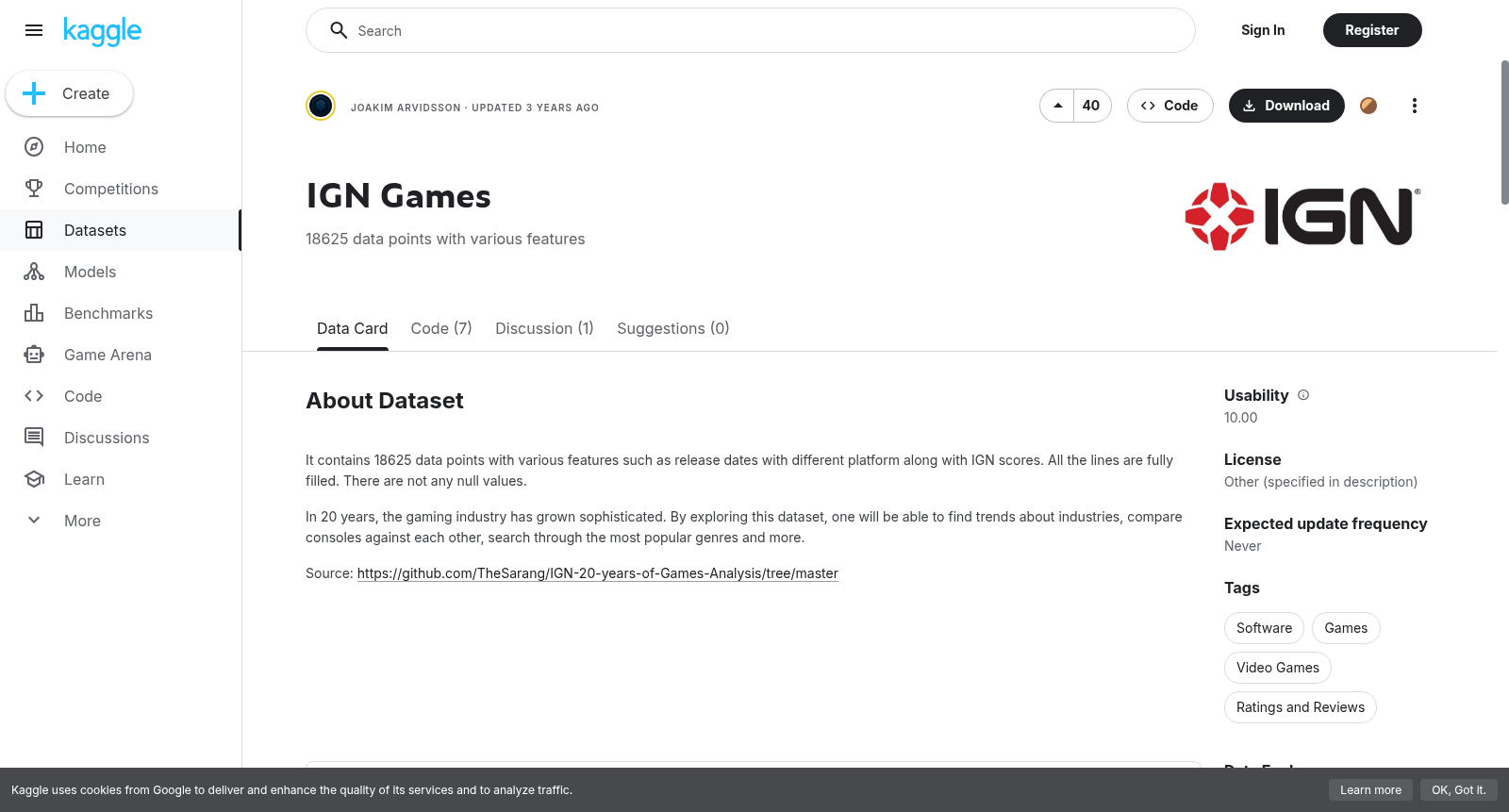Click the Kaggle logo
Image resolution: width=1509 pixels, height=812 pixels.
(x=102, y=31)
